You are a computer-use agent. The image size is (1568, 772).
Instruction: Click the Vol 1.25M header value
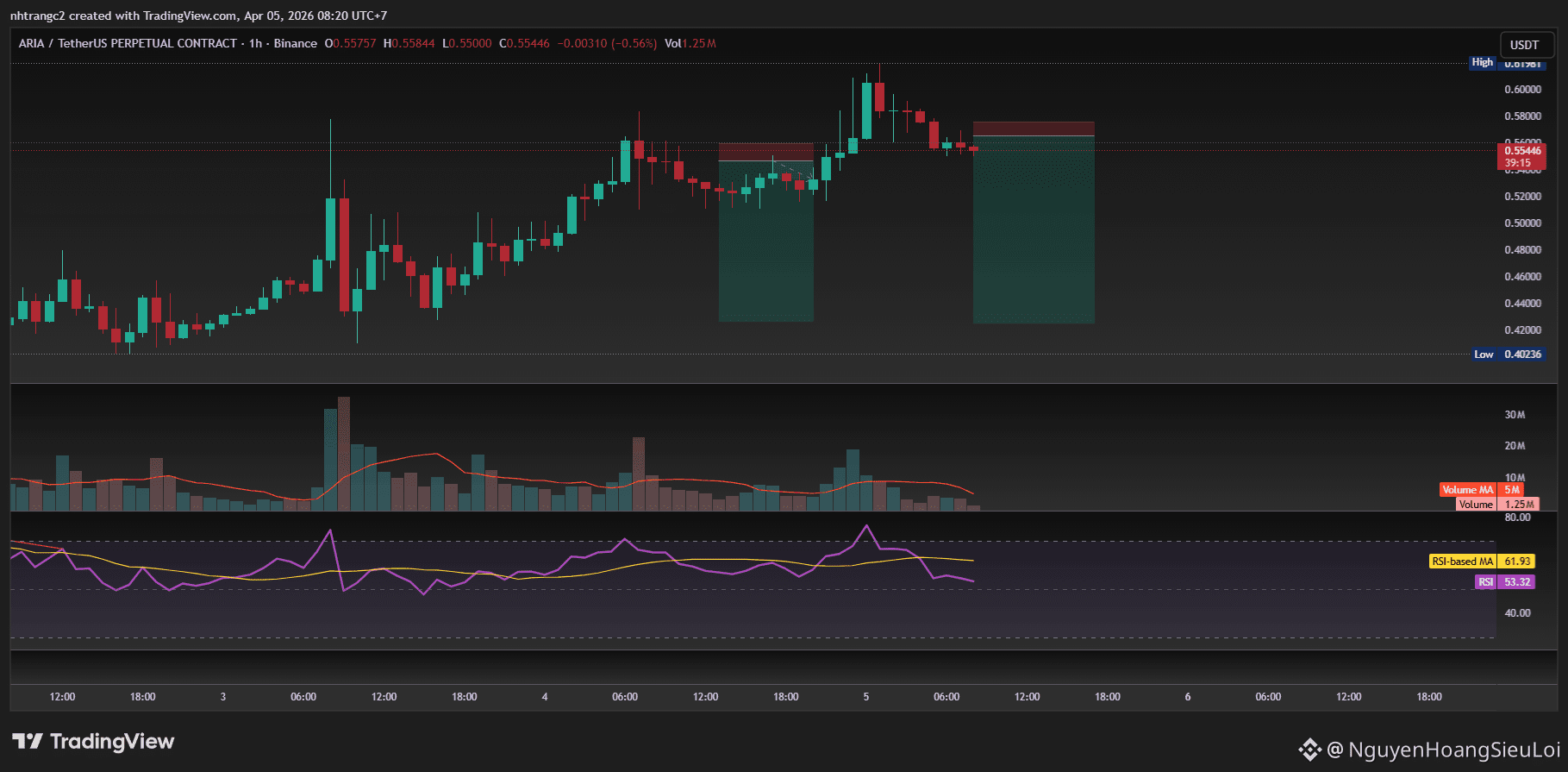[x=690, y=43]
